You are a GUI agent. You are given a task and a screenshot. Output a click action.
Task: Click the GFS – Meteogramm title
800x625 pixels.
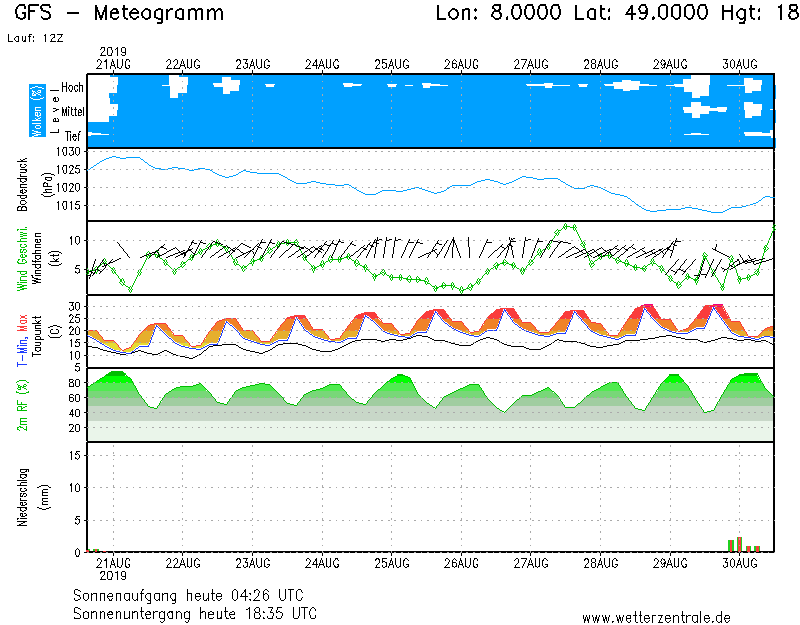tap(120, 14)
